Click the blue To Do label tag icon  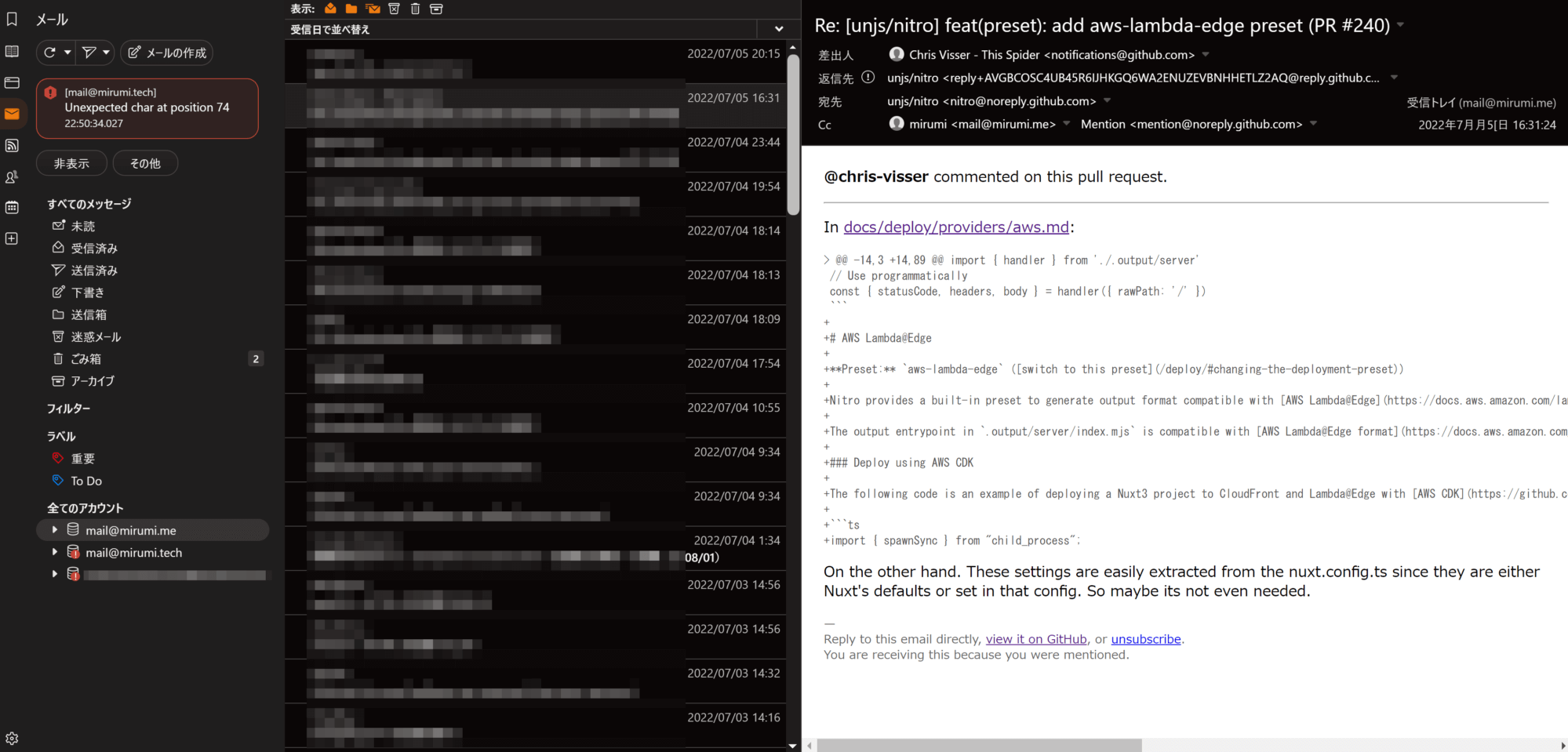58,480
